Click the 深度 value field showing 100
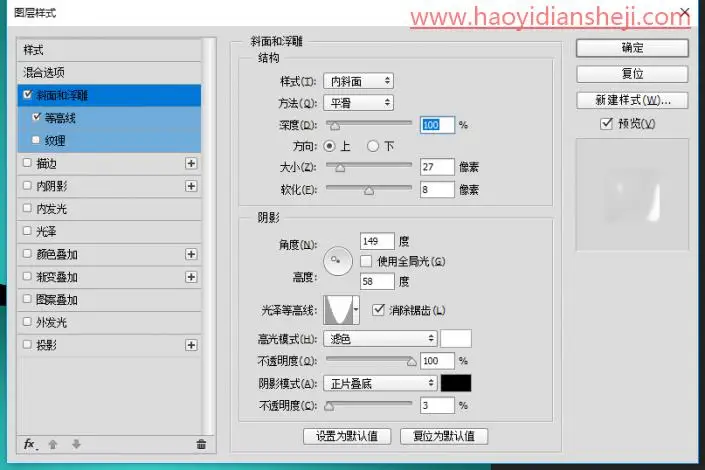Image resolution: width=705 pixels, height=470 pixels. (437, 125)
